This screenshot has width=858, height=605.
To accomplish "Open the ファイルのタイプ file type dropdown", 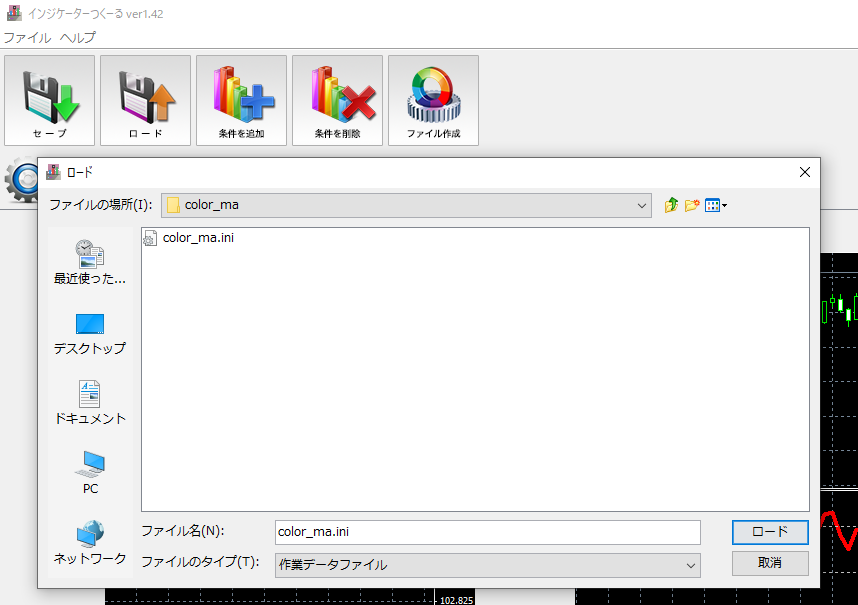I will click(x=691, y=565).
